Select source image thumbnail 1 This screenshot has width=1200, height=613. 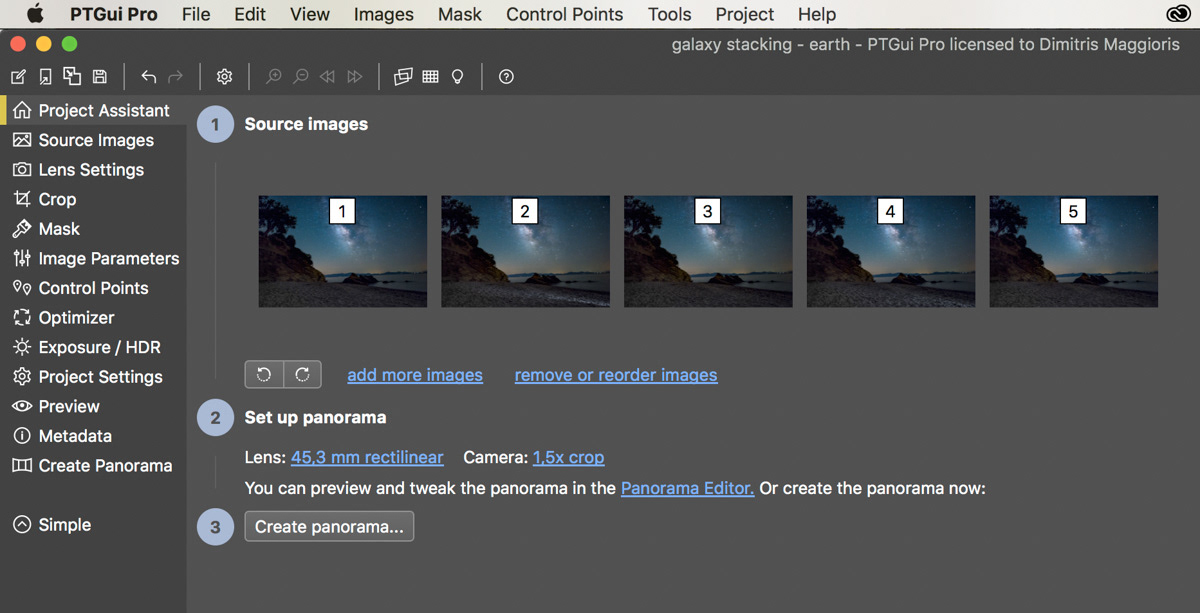click(x=343, y=251)
